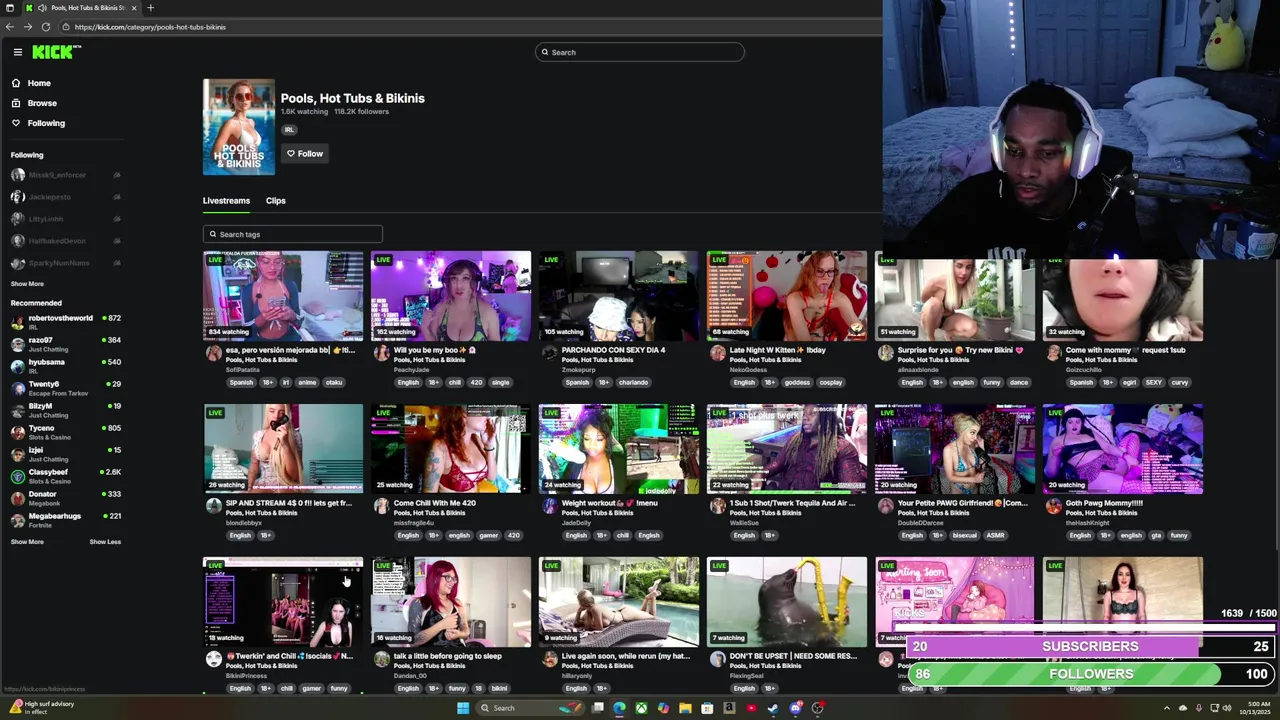Open OBS Studio from the taskbar
Viewport: 1280px width, 720px height.
tap(817, 708)
